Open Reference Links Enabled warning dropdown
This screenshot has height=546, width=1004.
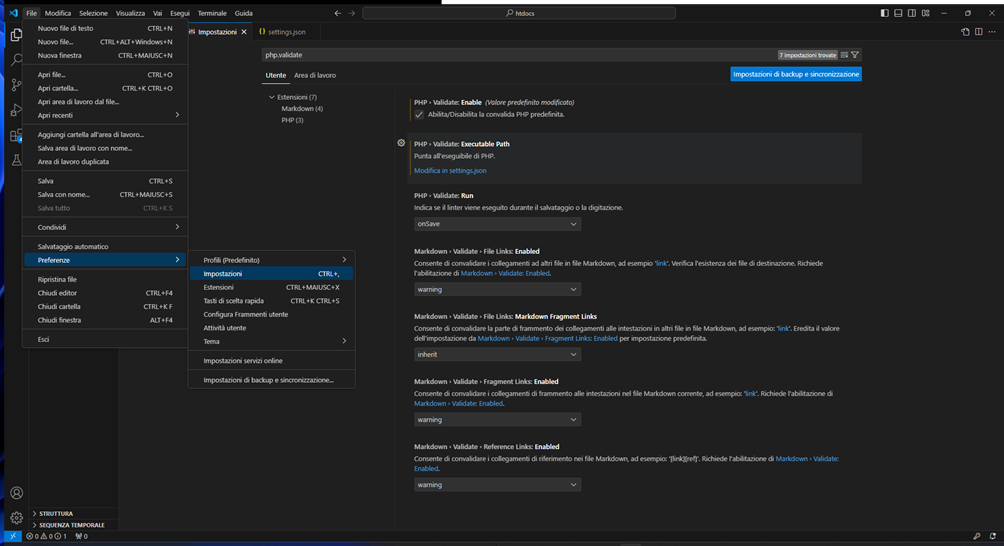coord(497,485)
